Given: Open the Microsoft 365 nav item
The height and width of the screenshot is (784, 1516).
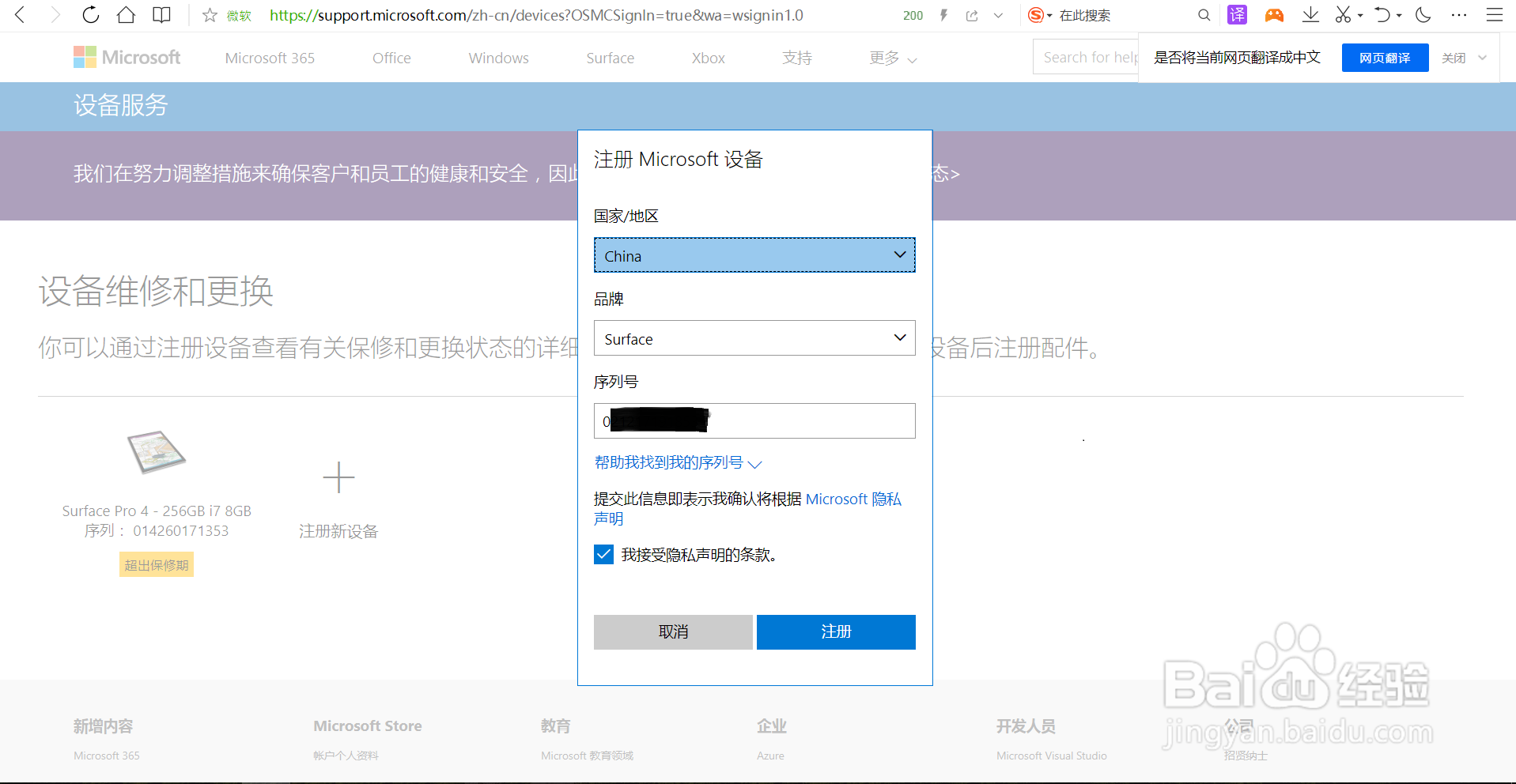Looking at the screenshot, I should coord(270,58).
